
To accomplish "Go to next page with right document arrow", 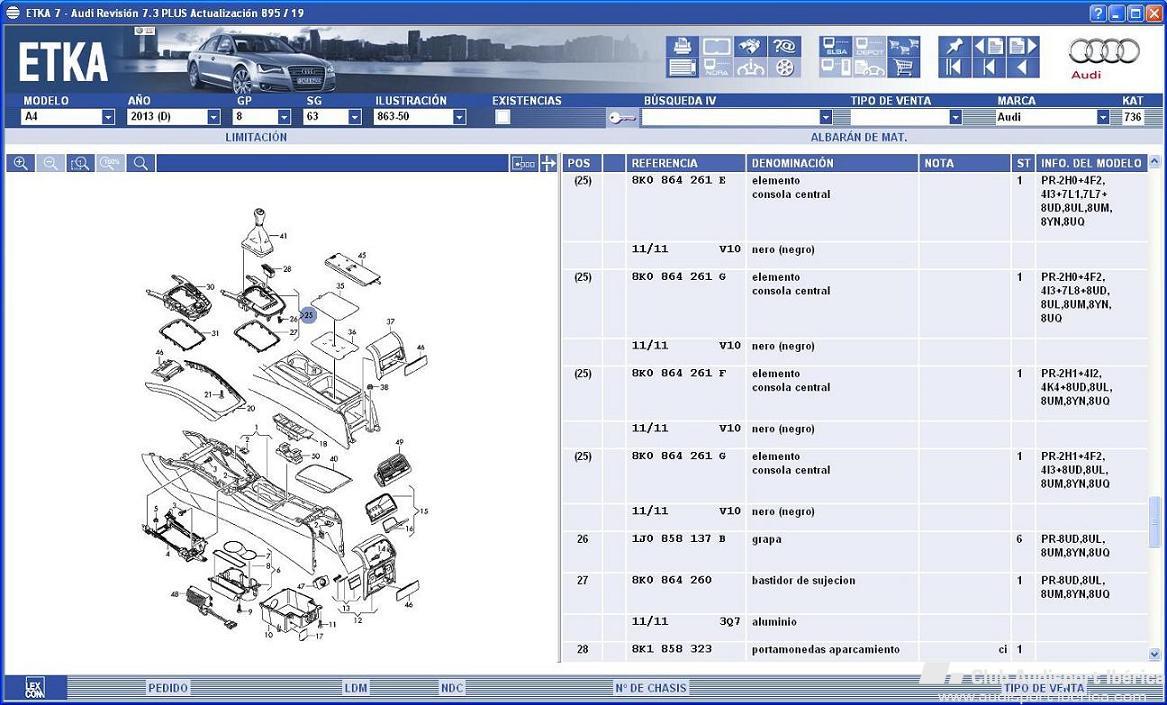I will 1023,46.
